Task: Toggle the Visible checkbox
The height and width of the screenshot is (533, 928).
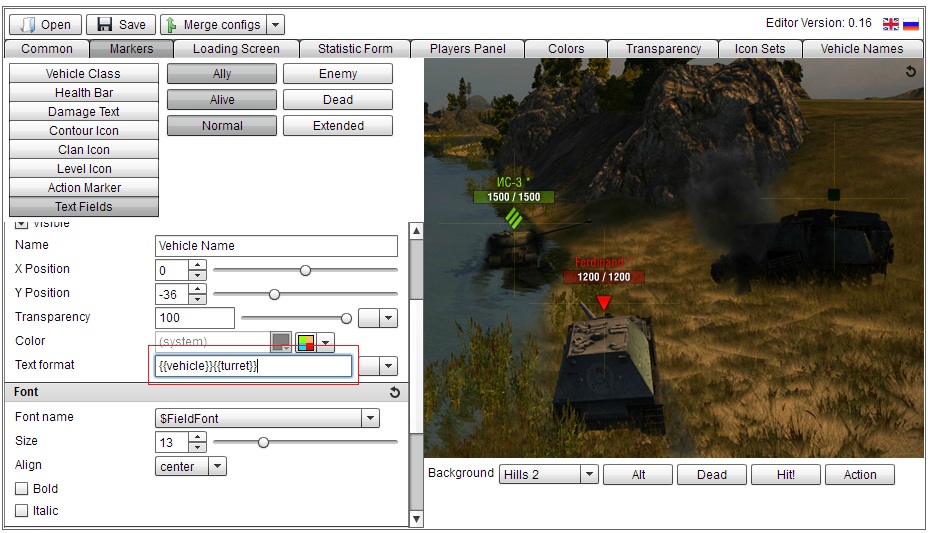Action: (21, 224)
